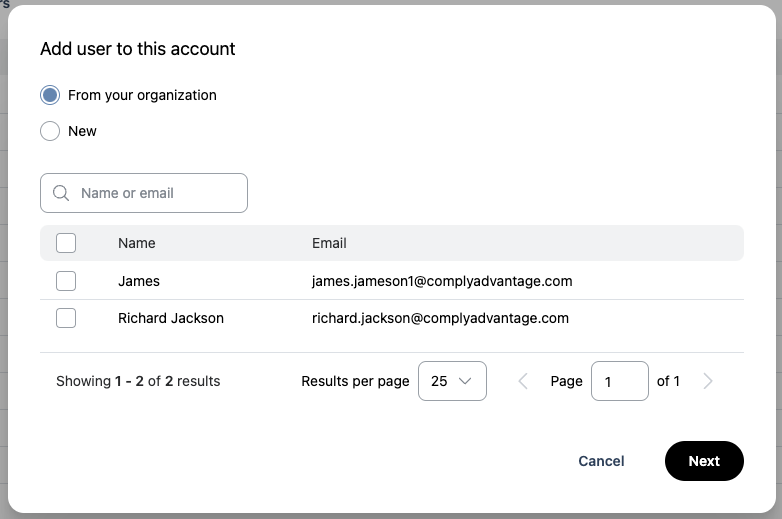Click the name "Richard Jackson" in the list

[x=171, y=318]
